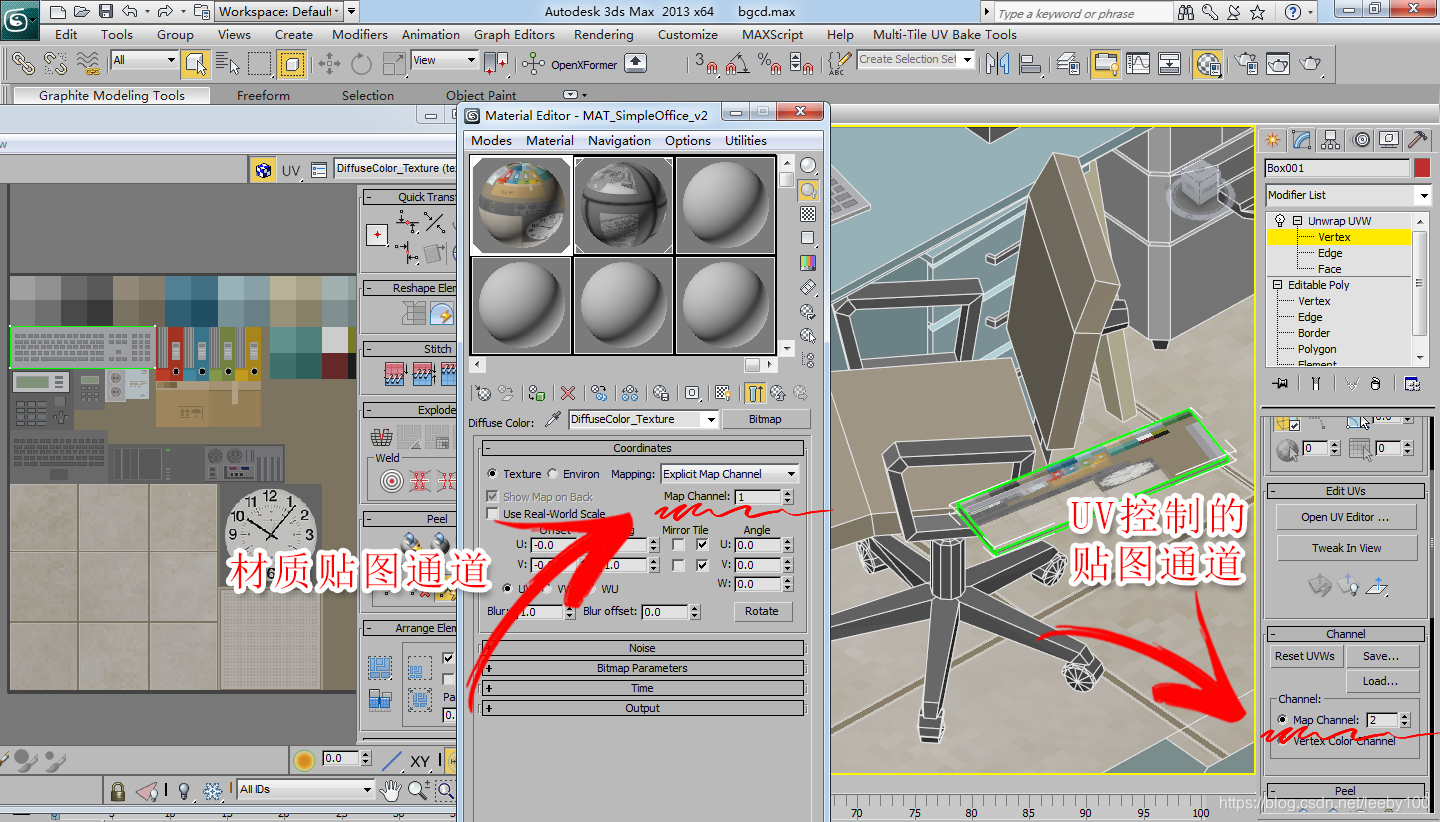
Task: Open Select by Name list
Action: [228, 64]
